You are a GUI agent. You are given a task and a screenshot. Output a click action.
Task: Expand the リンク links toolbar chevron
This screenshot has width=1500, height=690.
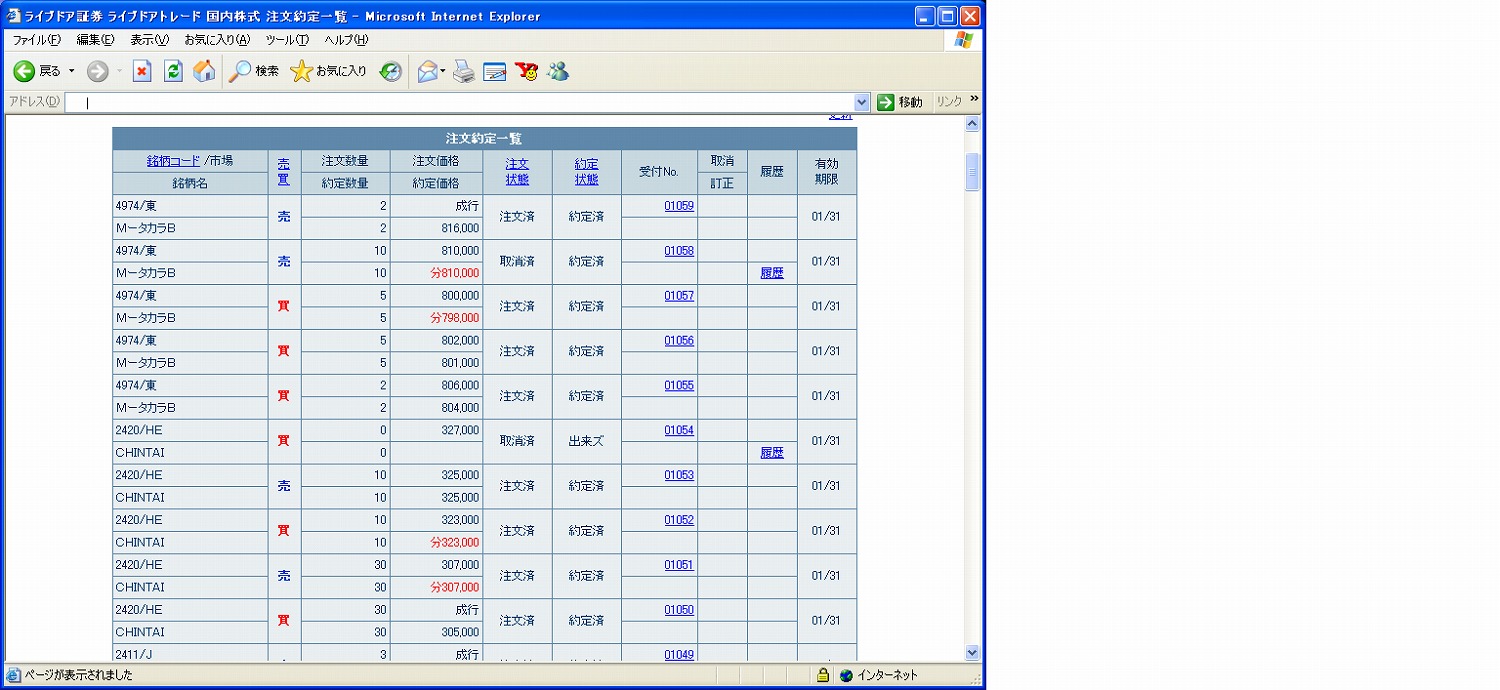pos(974,99)
